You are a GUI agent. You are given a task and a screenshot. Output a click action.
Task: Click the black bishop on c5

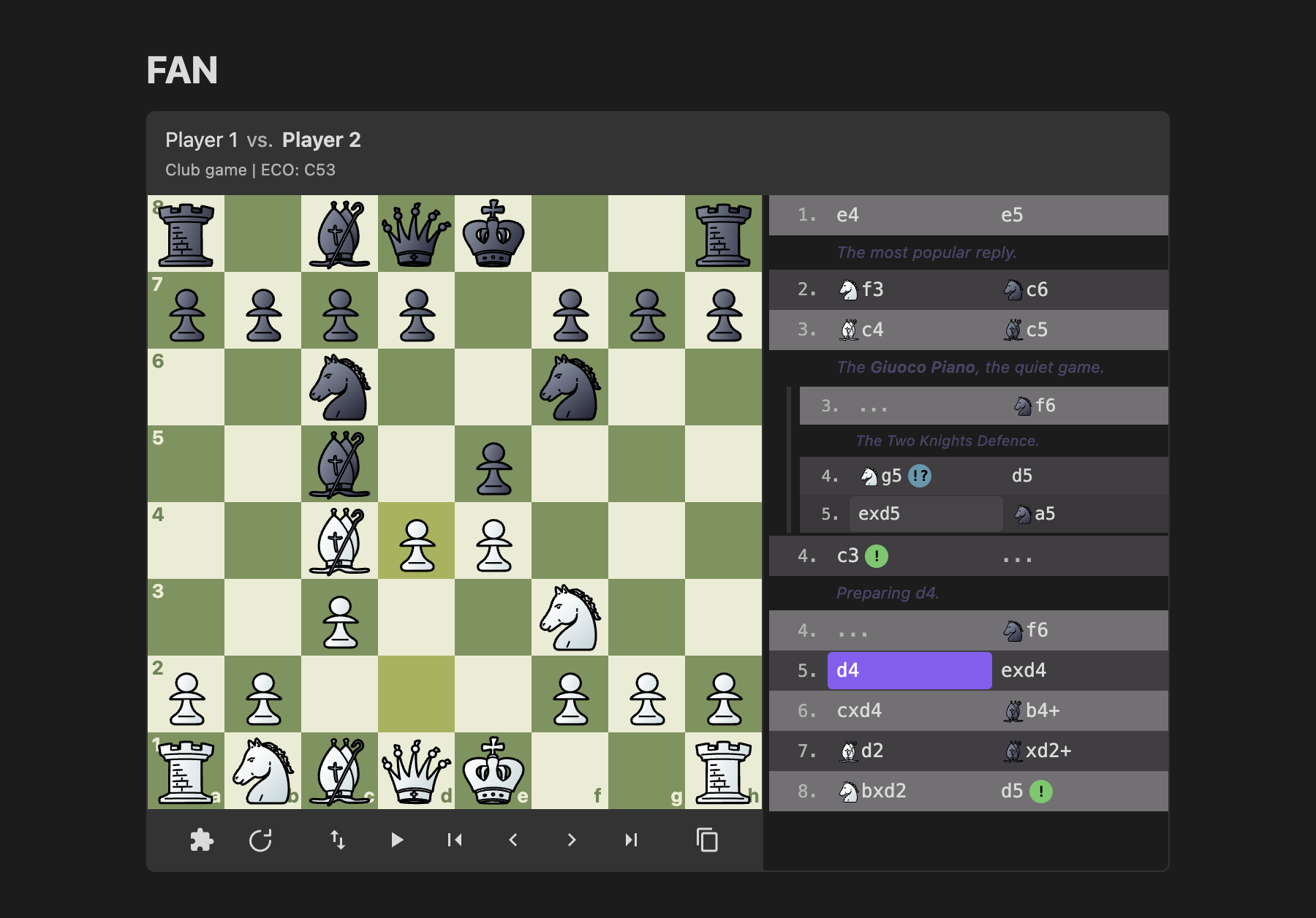[340, 464]
